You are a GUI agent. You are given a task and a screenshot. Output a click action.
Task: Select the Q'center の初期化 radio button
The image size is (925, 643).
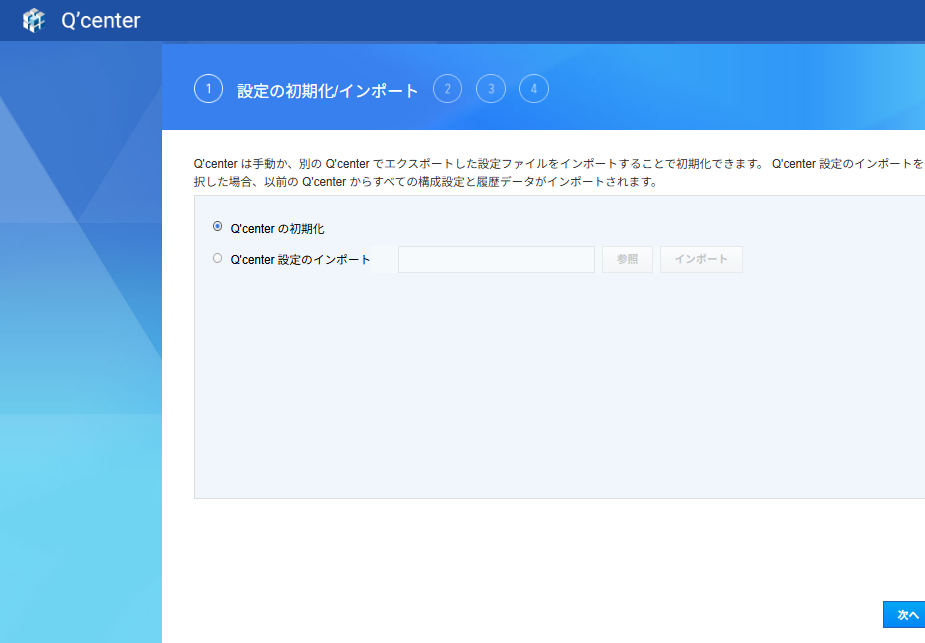pos(218,227)
